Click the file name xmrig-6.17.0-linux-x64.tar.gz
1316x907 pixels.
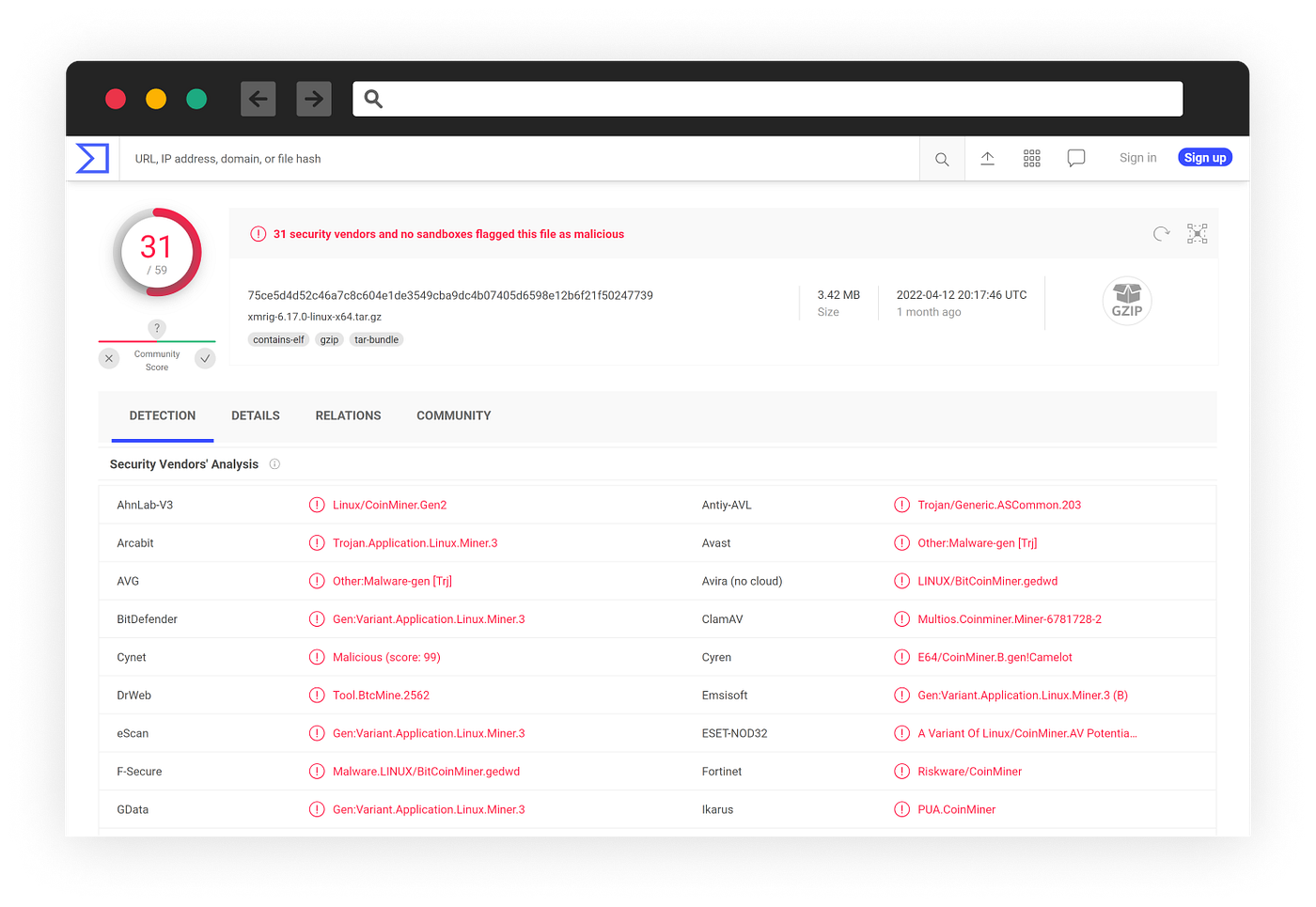(x=315, y=317)
